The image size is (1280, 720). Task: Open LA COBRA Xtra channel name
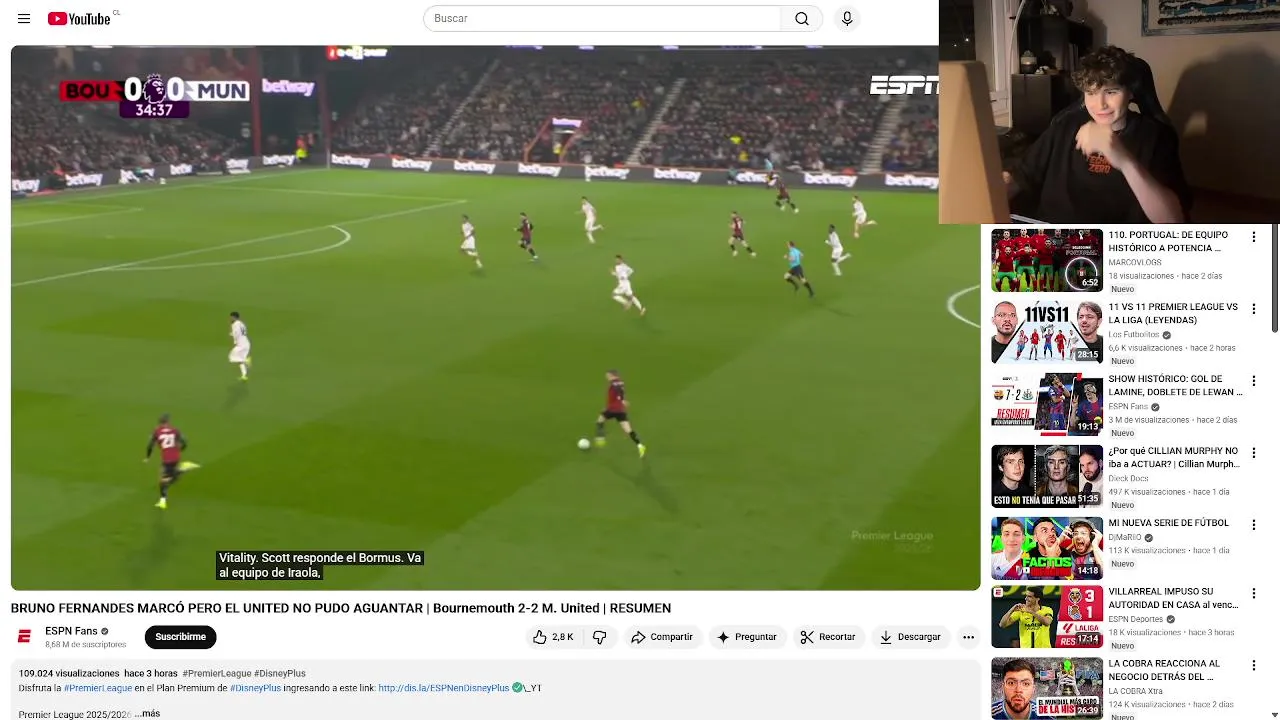pos(1135,691)
